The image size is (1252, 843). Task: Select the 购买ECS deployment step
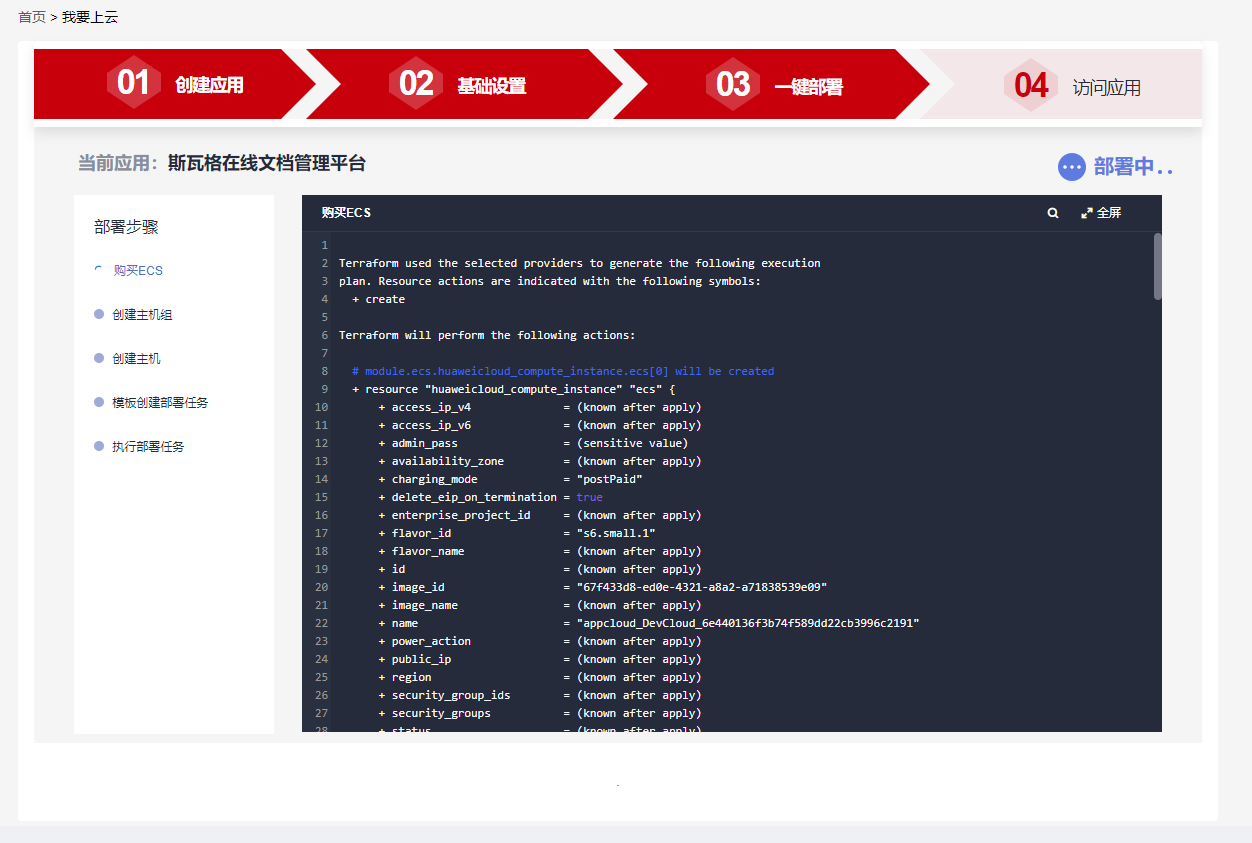click(x=138, y=271)
